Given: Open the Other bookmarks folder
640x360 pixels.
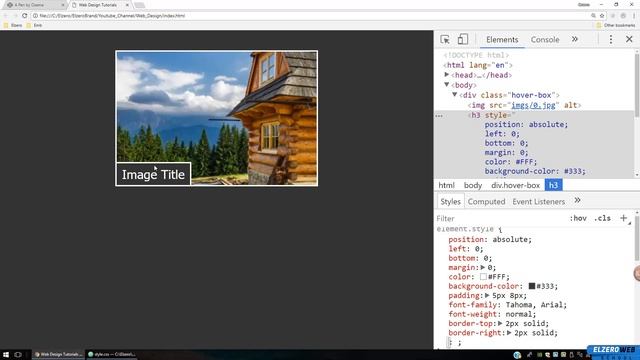Looking at the screenshot, I should tap(616, 25).
